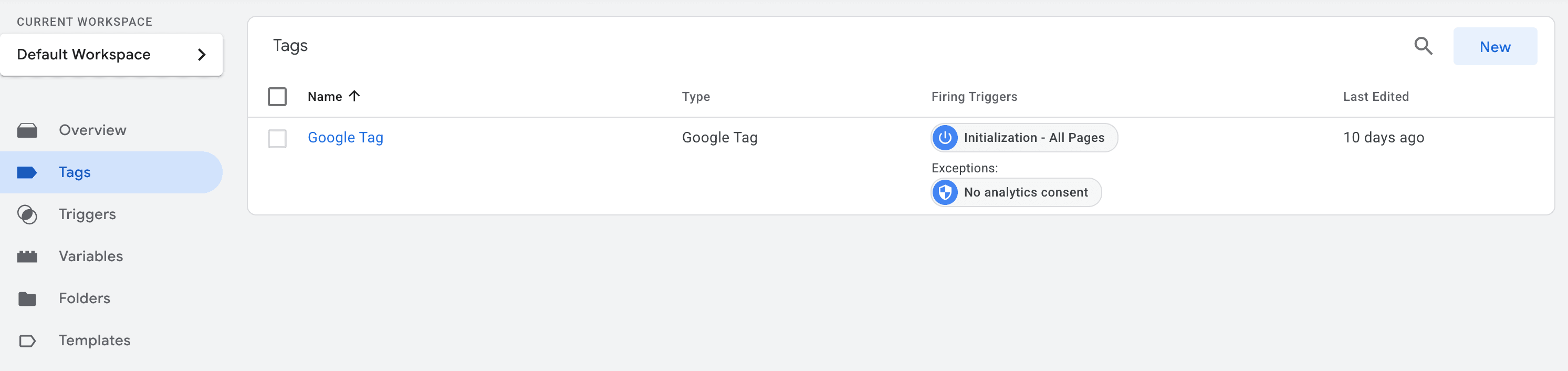The image size is (1568, 371).
Task: Open the Google Tag link
Action: click(345, 138)
